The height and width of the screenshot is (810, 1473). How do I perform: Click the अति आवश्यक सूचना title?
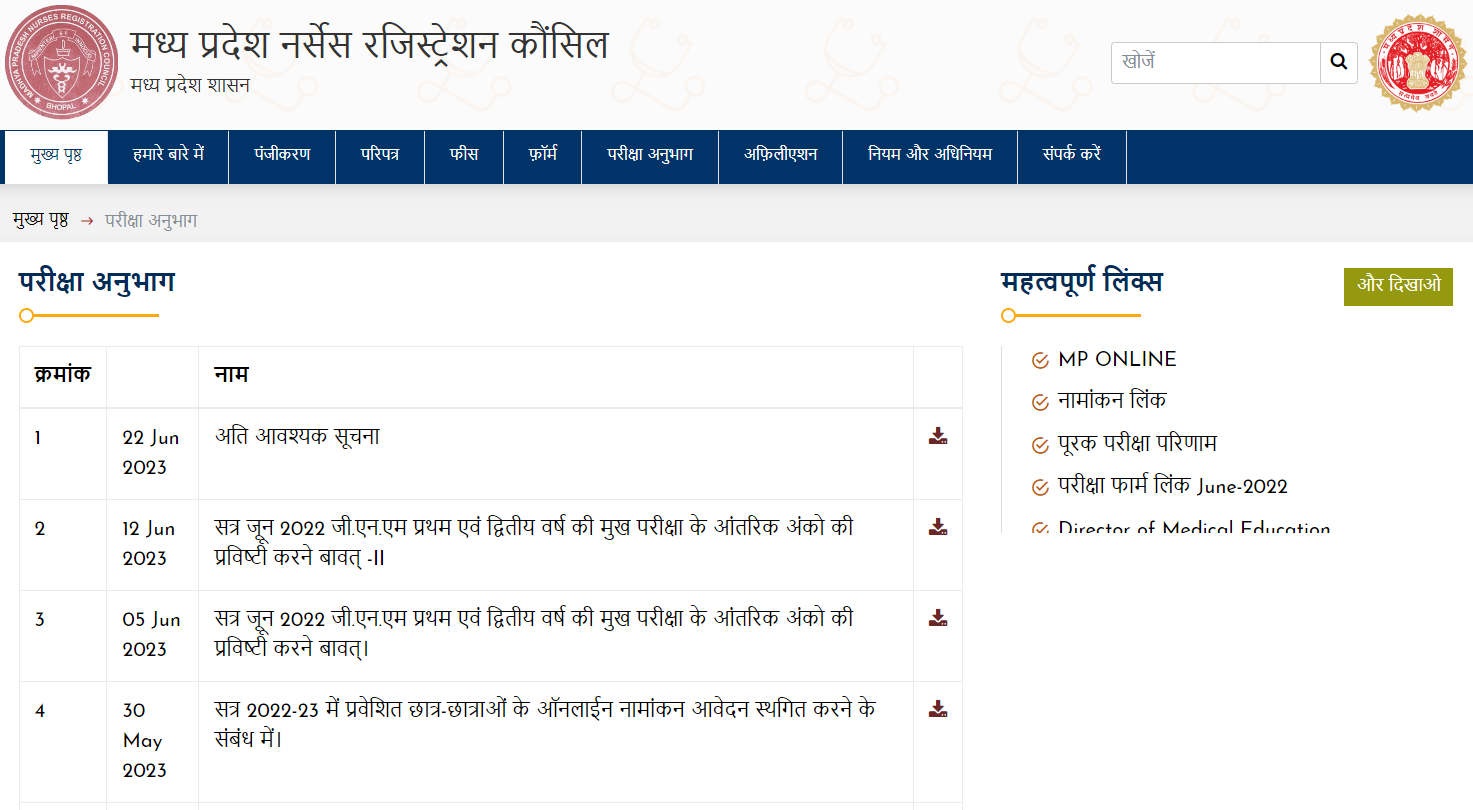point(297,437)
